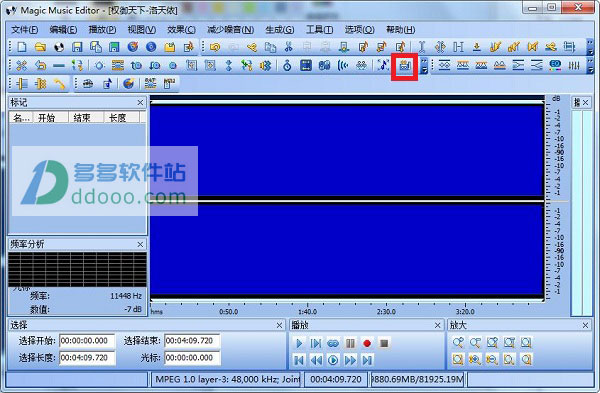Start playback with the Play button

299,343
